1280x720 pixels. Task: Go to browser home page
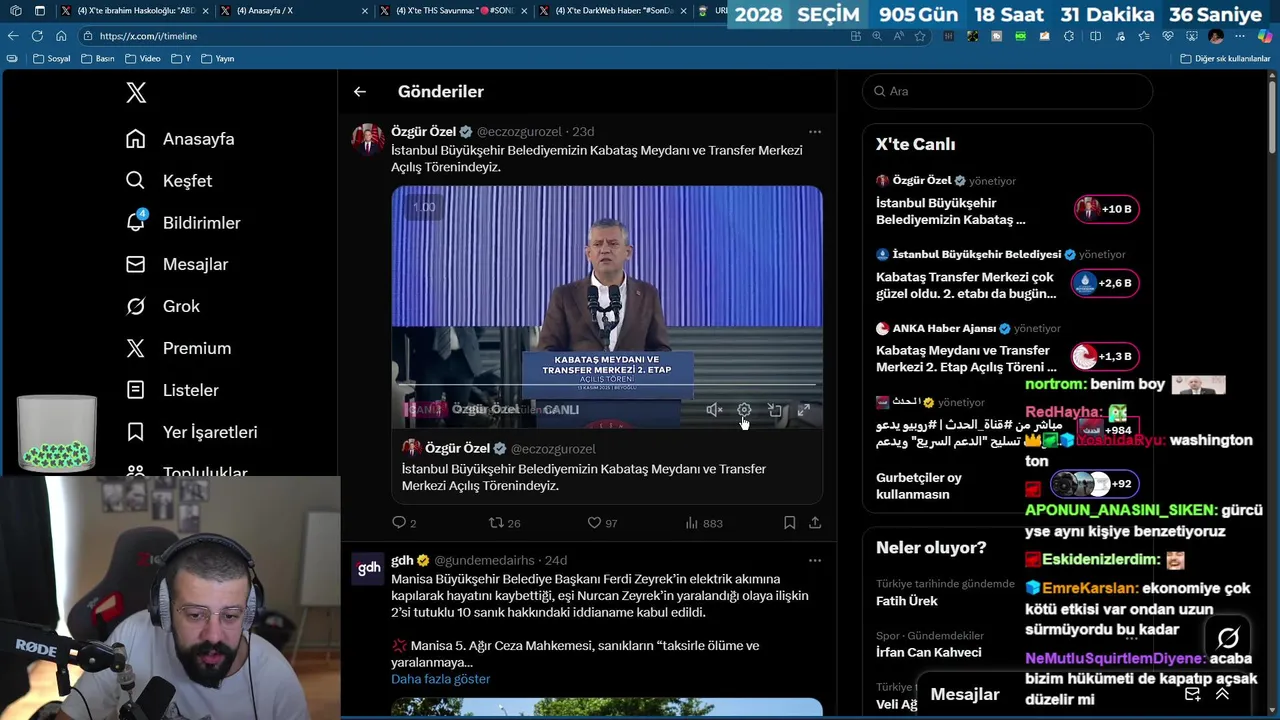tap(61, 36)
